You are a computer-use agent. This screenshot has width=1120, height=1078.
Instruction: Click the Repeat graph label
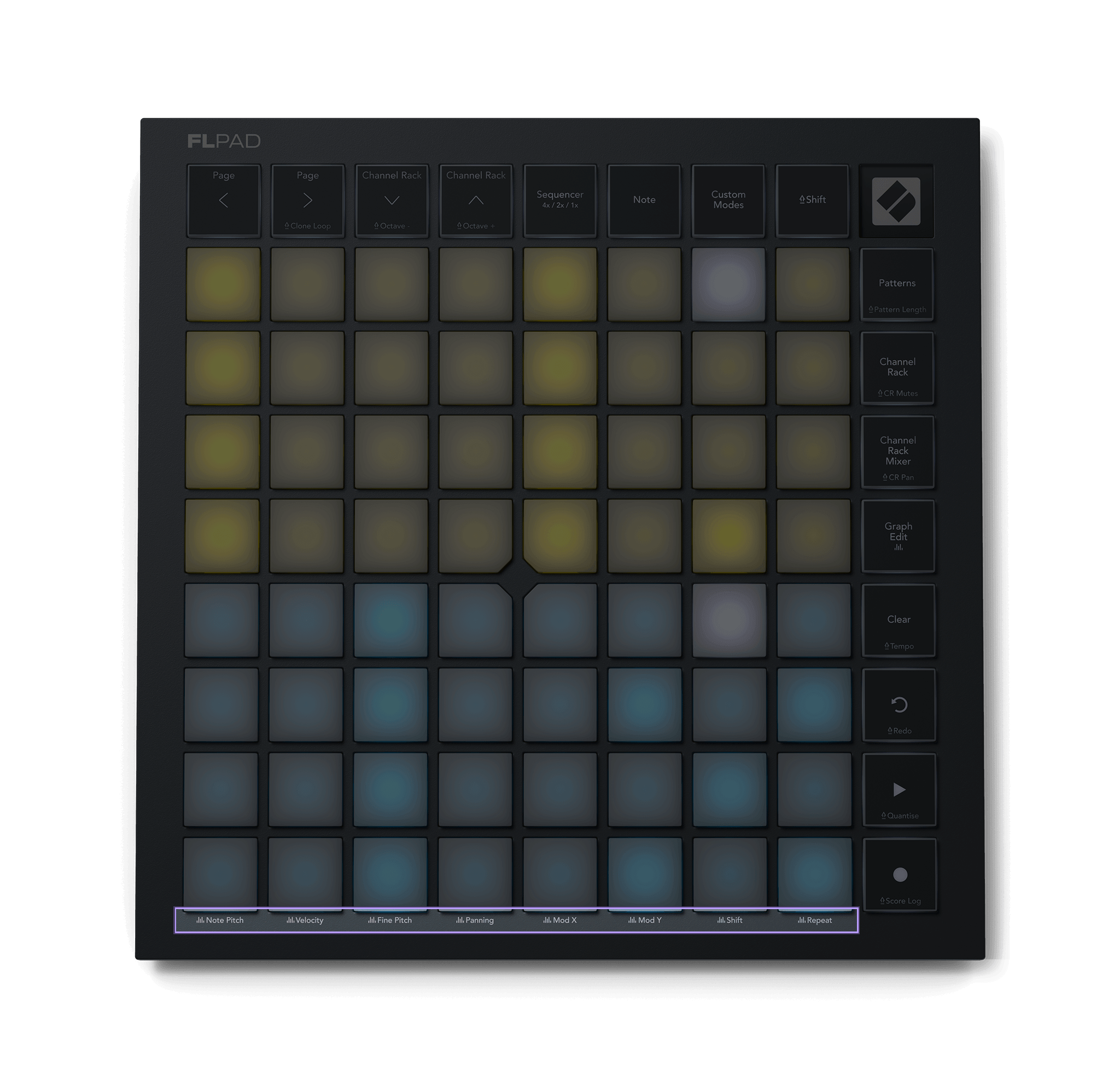tap(815, 921)
